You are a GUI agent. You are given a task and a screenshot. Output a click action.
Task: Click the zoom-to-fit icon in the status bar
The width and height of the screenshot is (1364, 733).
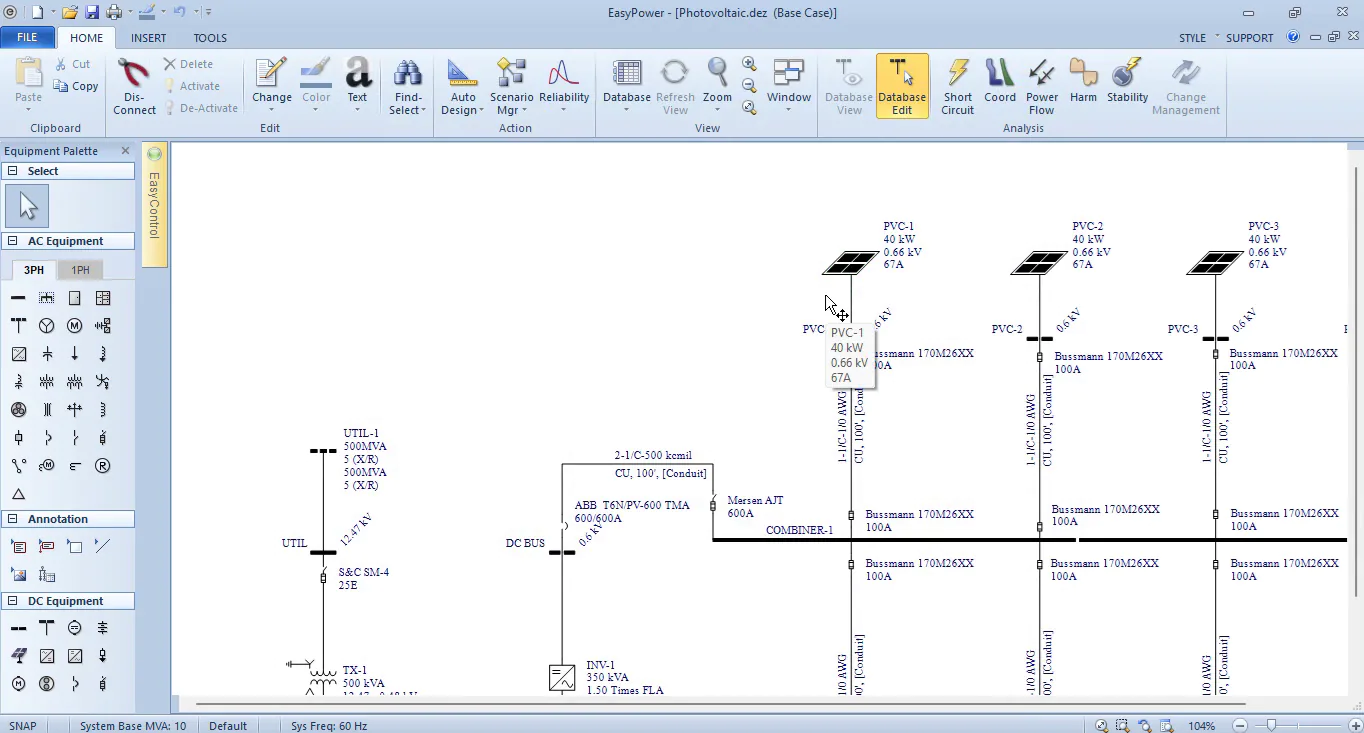coord(1101,726)
